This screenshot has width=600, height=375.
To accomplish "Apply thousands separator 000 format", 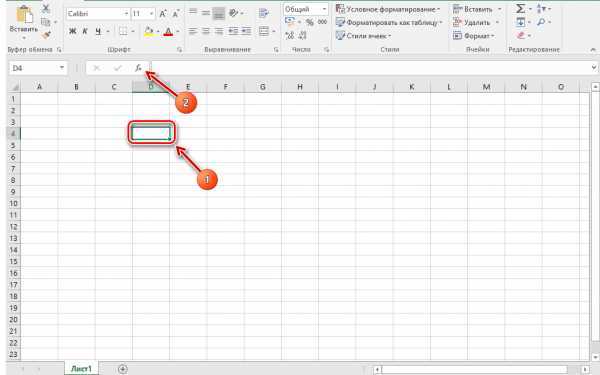I will tap(322, 22).
